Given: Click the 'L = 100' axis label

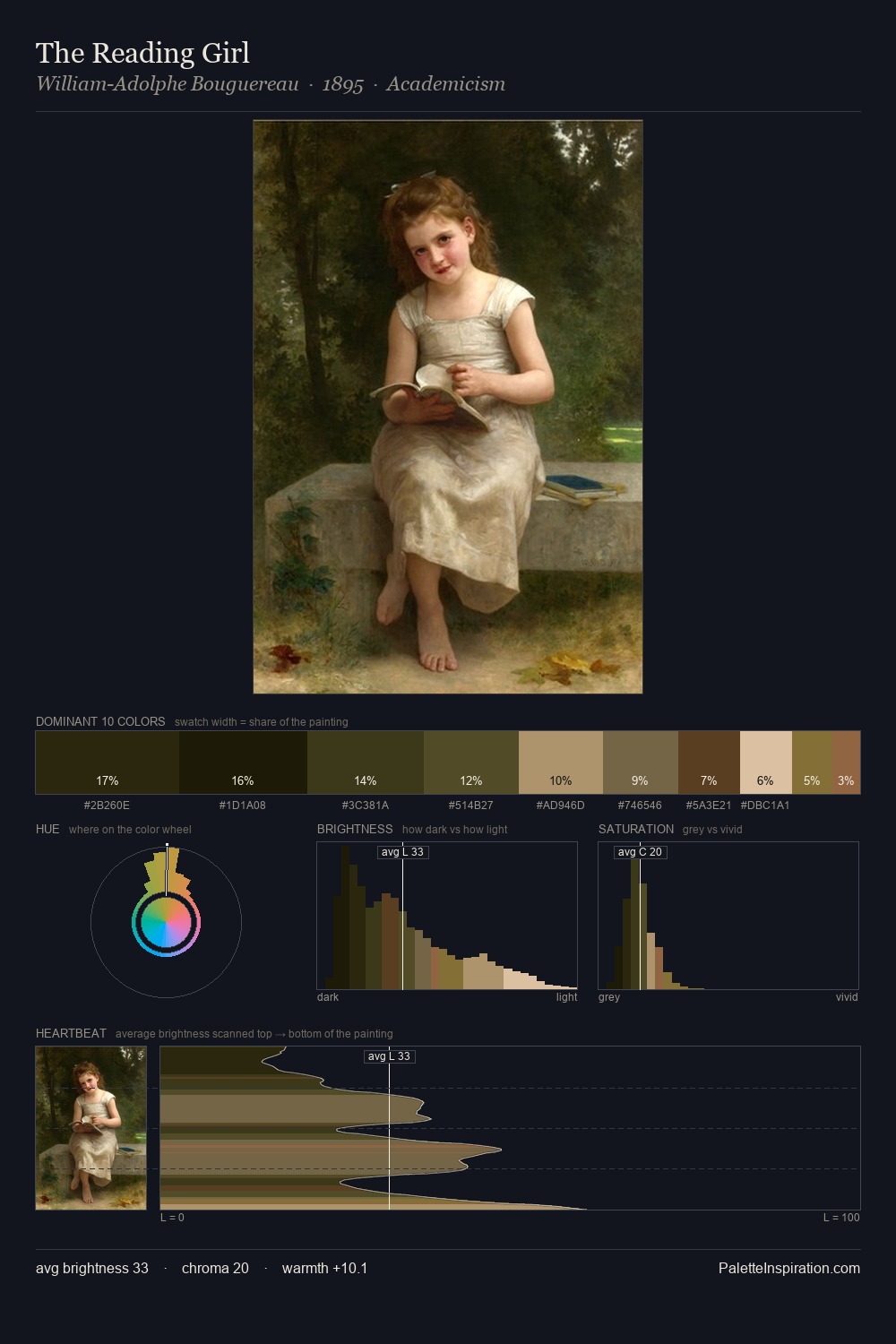Looking at the screenshot, I should coord(841,1218).
